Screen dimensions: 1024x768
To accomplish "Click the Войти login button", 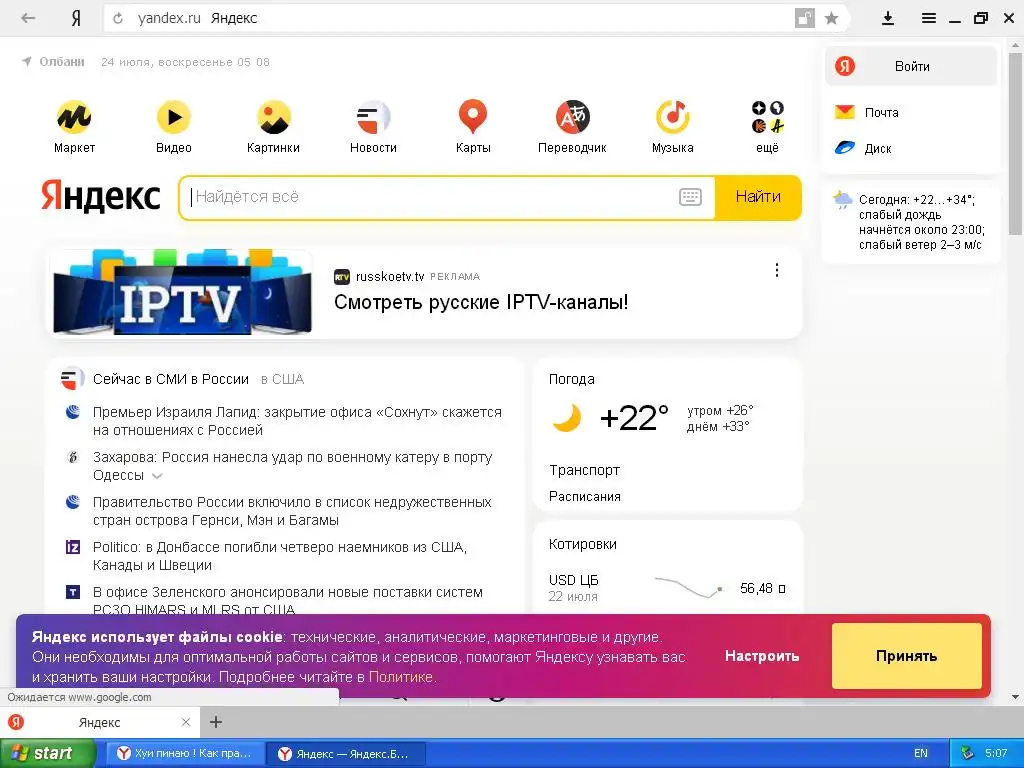I will coord(911,66).
